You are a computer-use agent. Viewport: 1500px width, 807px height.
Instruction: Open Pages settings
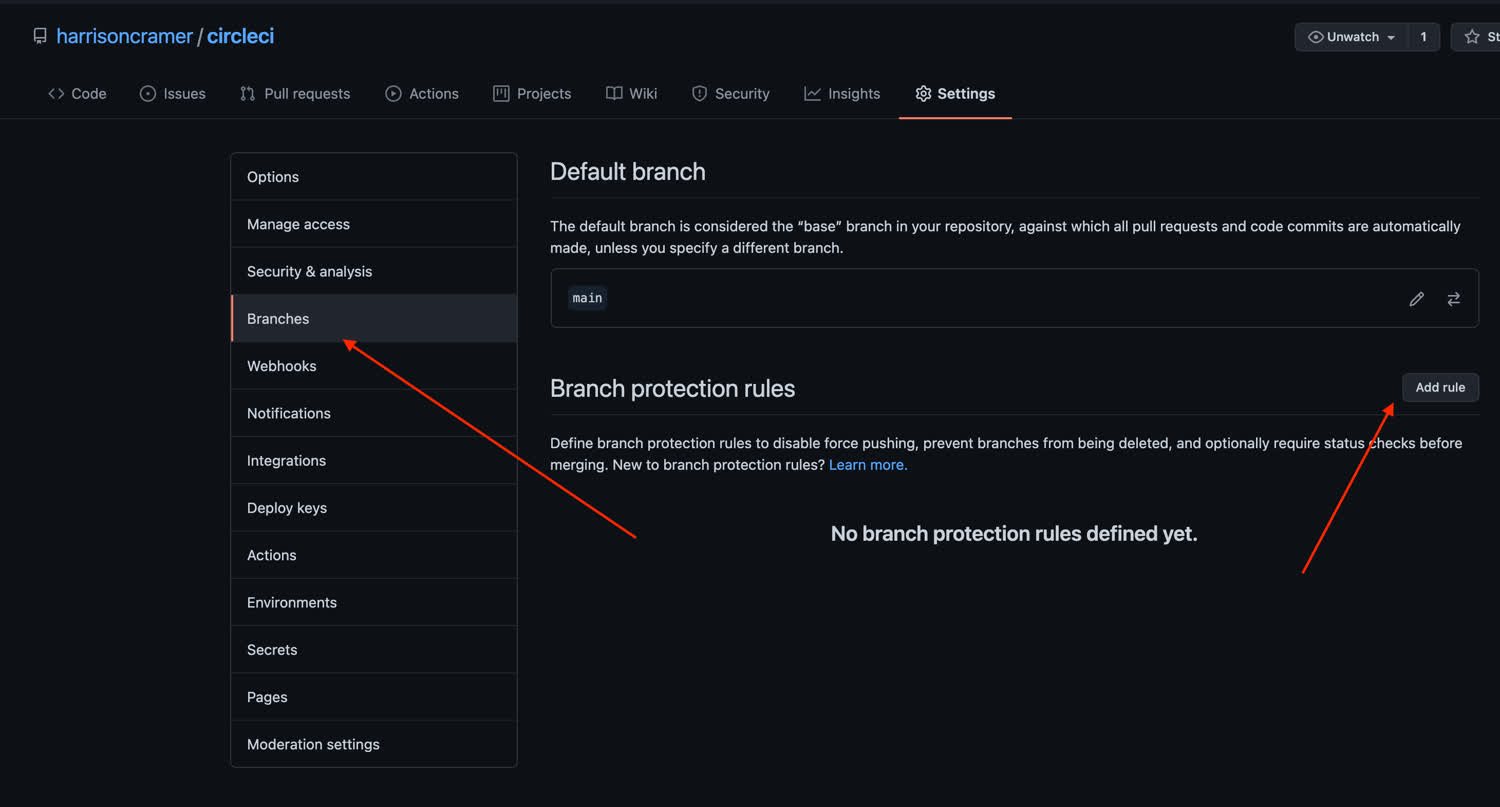click(x=374, y=697)
